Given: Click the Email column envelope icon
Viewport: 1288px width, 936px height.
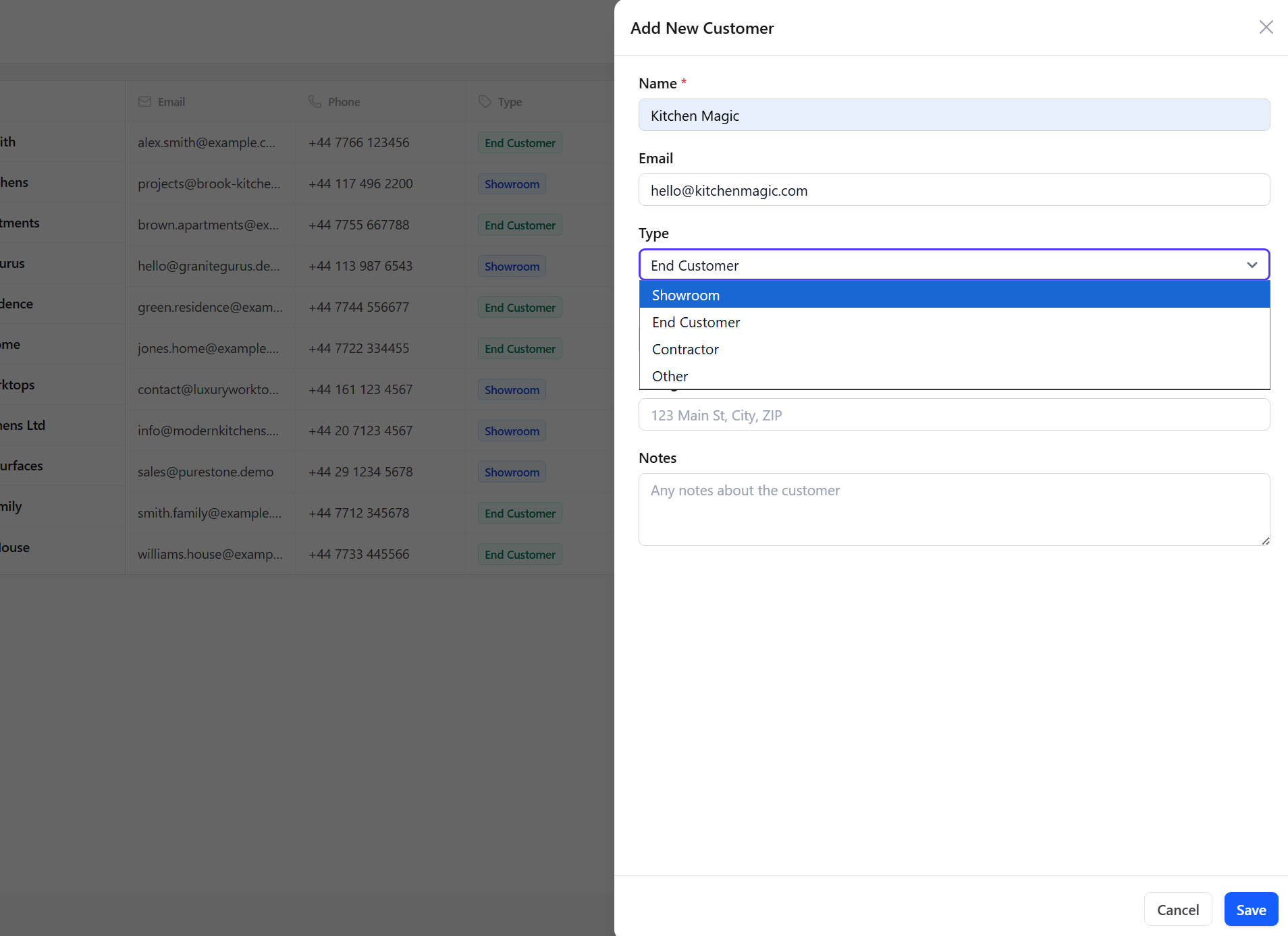Looking at the screenshot, I should 144,102.
